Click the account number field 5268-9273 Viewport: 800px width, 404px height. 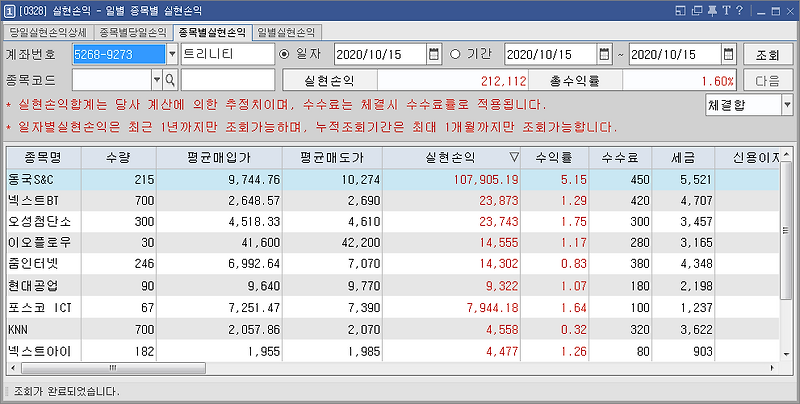pos(119,54)
